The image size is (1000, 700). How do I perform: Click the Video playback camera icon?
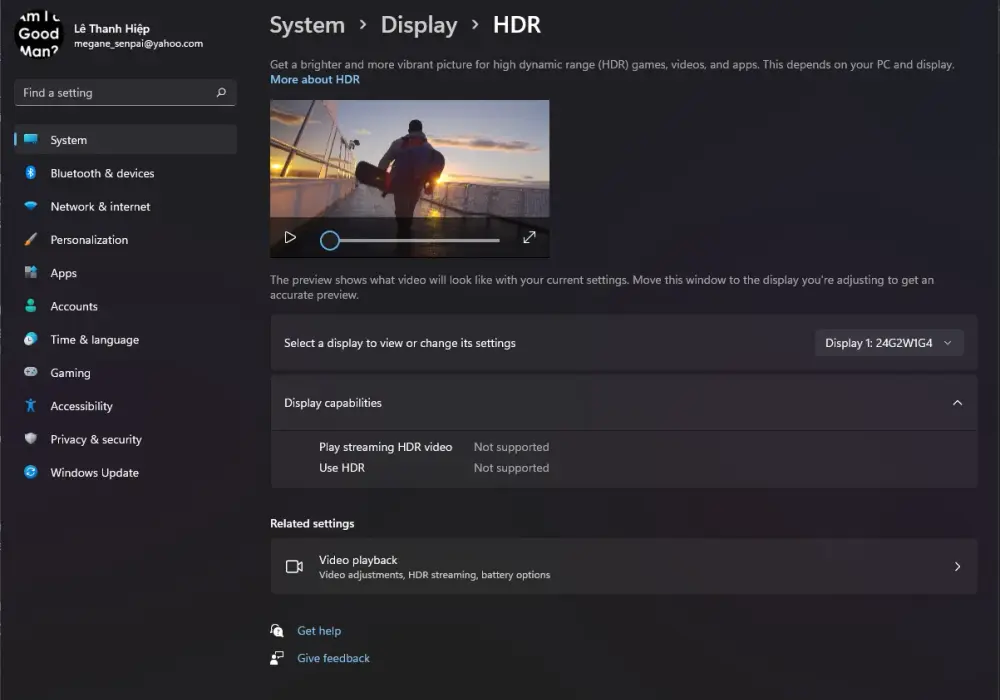click(294, 567)
